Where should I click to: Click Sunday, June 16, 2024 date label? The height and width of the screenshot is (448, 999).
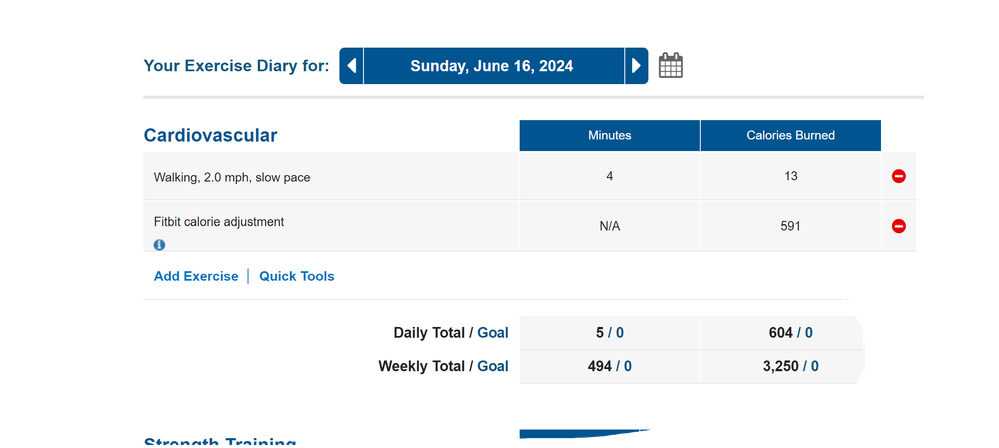[491, 66]
